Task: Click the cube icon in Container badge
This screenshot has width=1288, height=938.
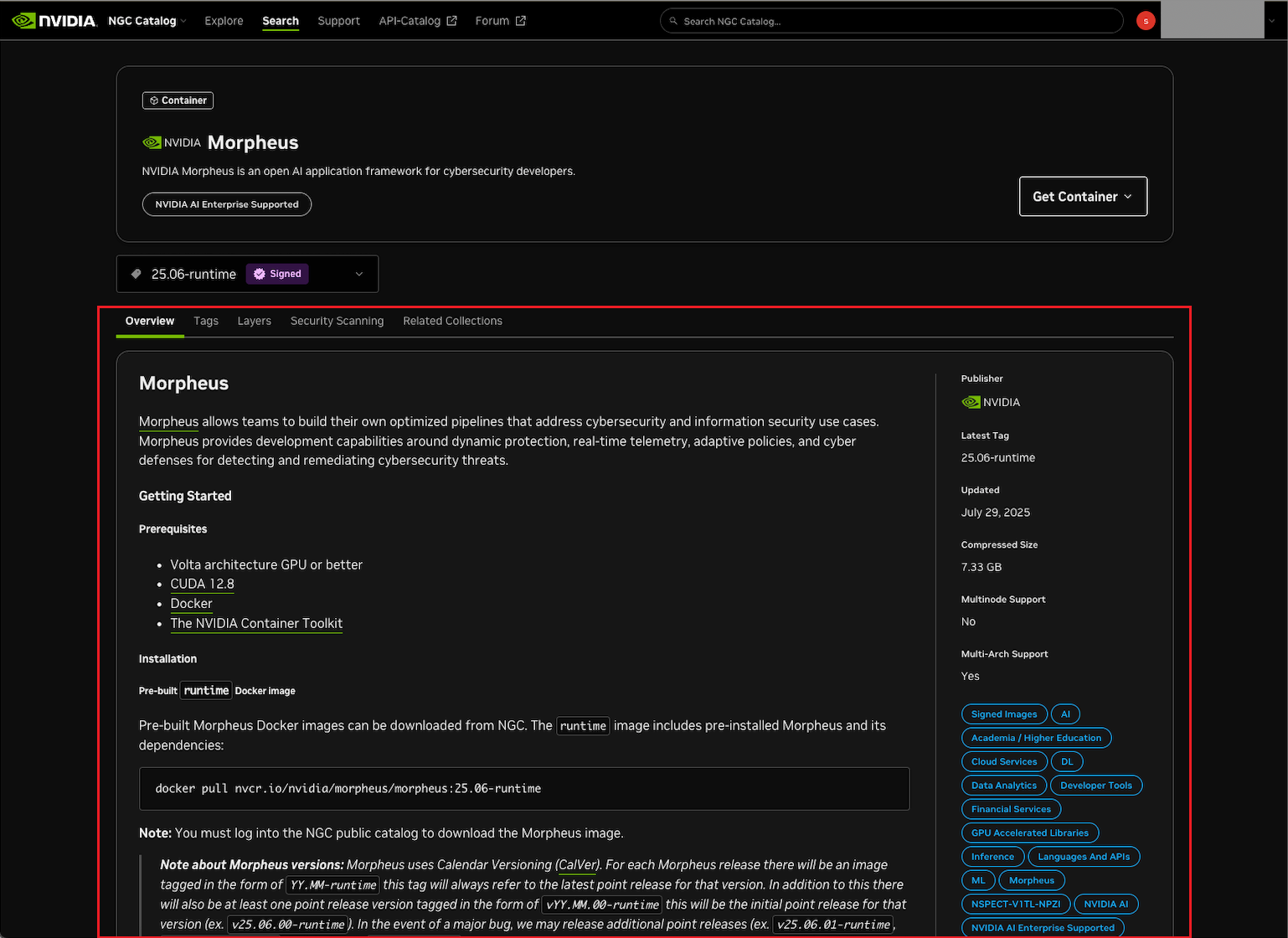Action: (x=154, y=100)
